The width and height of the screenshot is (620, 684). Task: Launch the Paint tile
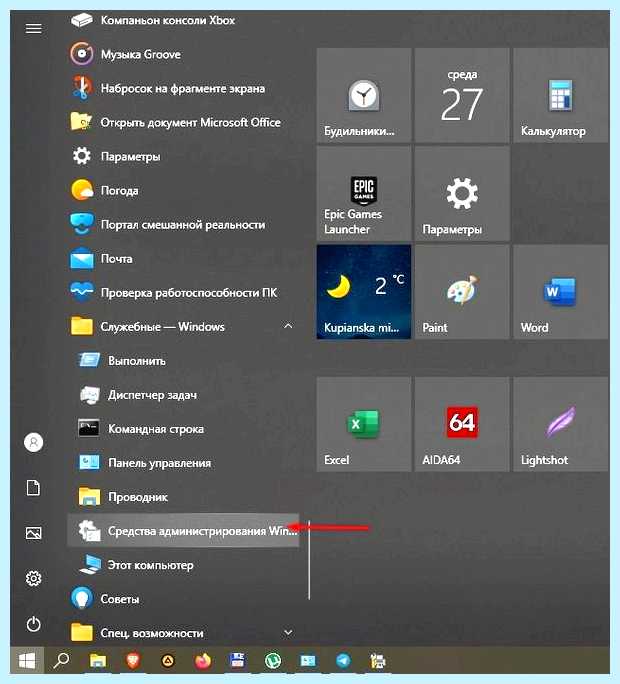(x=462, y=292)
